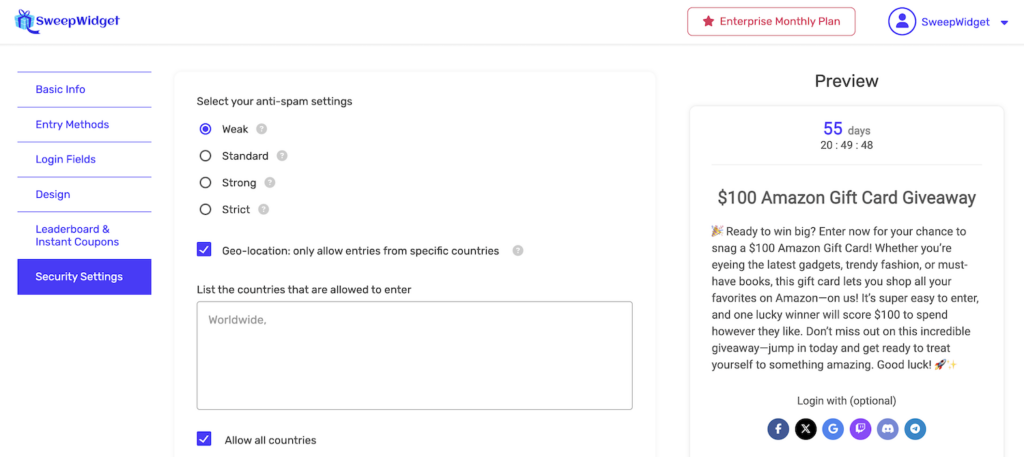Click the allowed countries text field
The image size is (1024, 457).
click(x=414, y=355)
